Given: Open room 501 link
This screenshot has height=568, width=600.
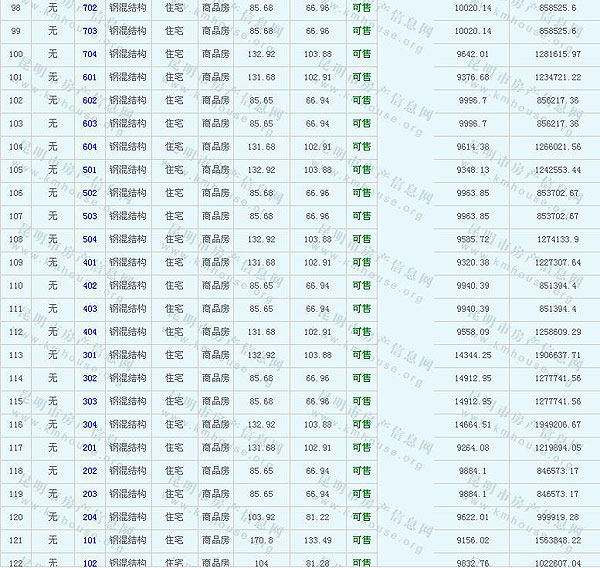Looking at the screenshot, I should tap(90, 170).
